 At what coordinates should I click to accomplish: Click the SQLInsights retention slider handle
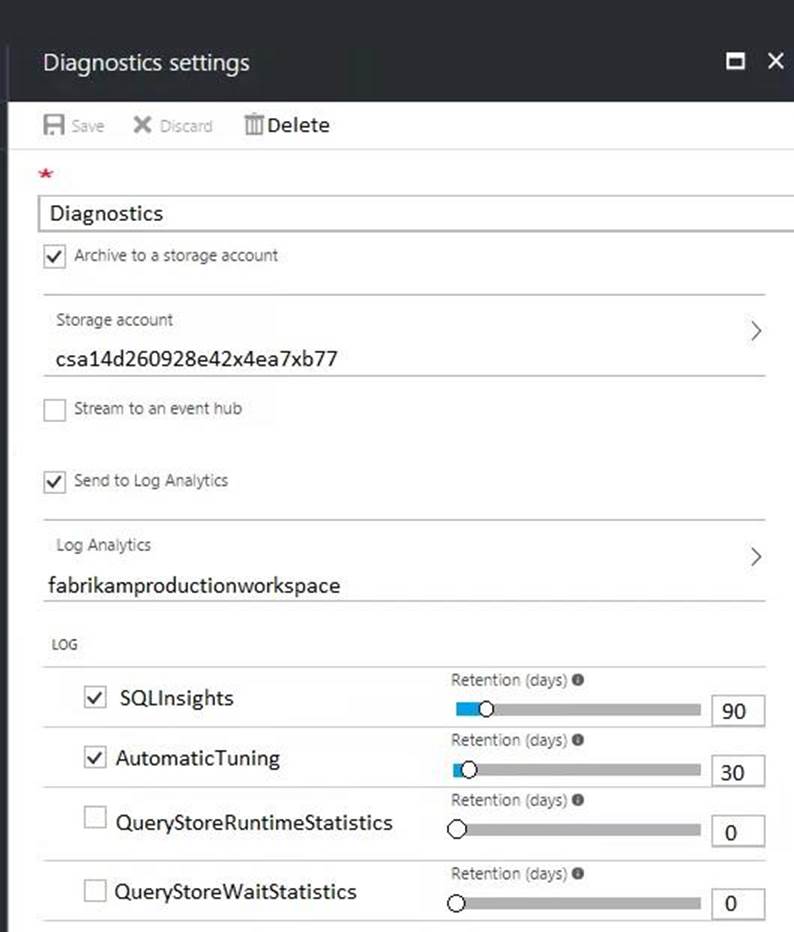pos(486,710)
